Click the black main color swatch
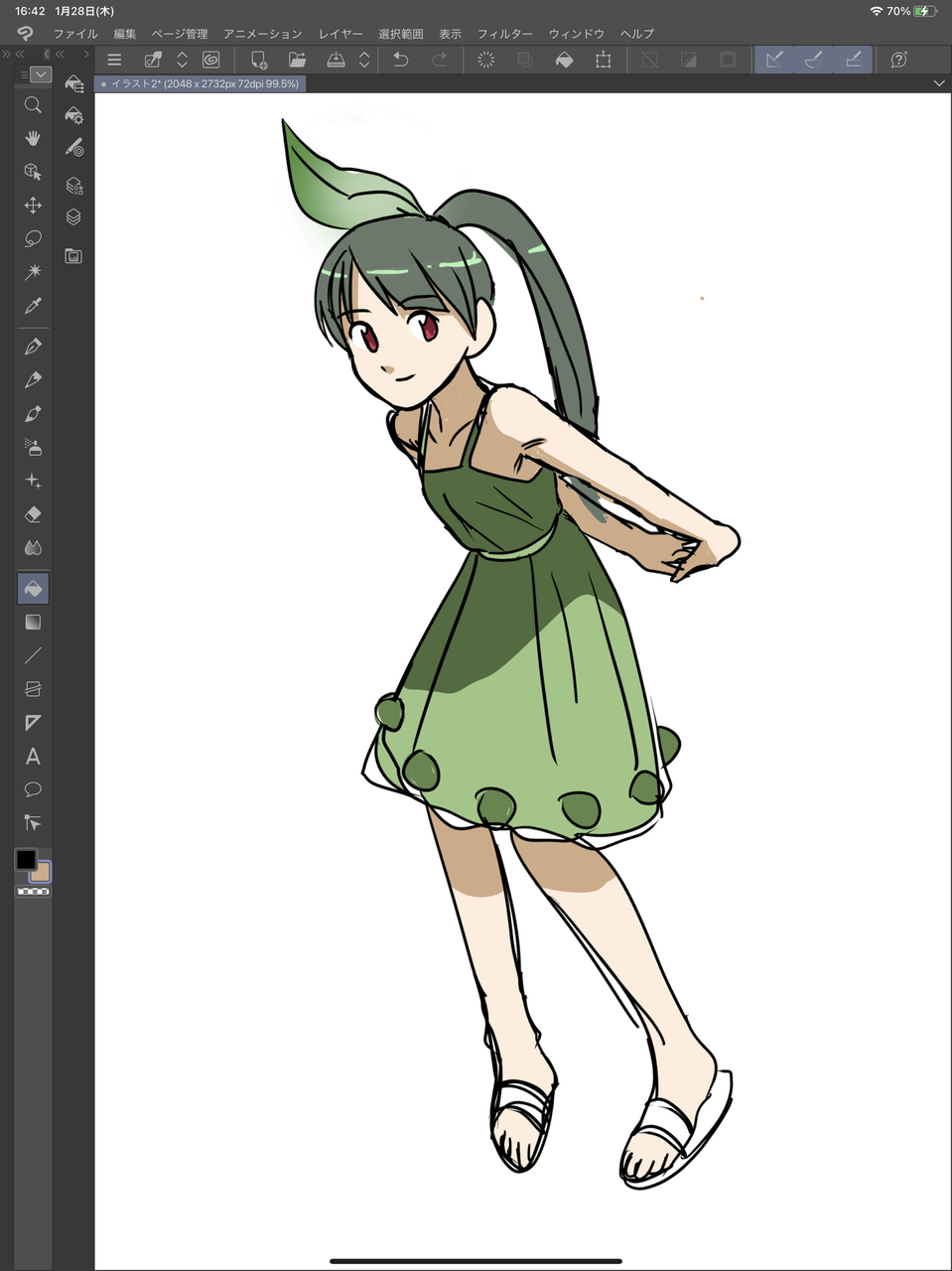 [26, 861]
